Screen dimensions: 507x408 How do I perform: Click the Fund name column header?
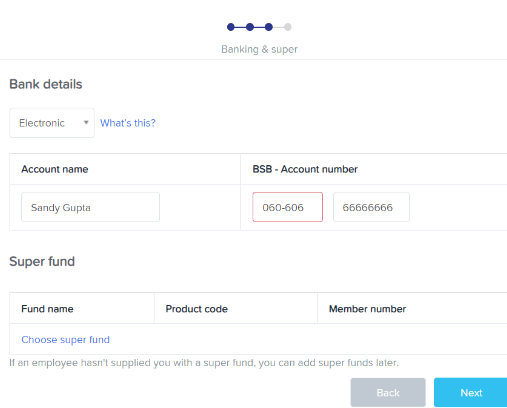[47, 309]
